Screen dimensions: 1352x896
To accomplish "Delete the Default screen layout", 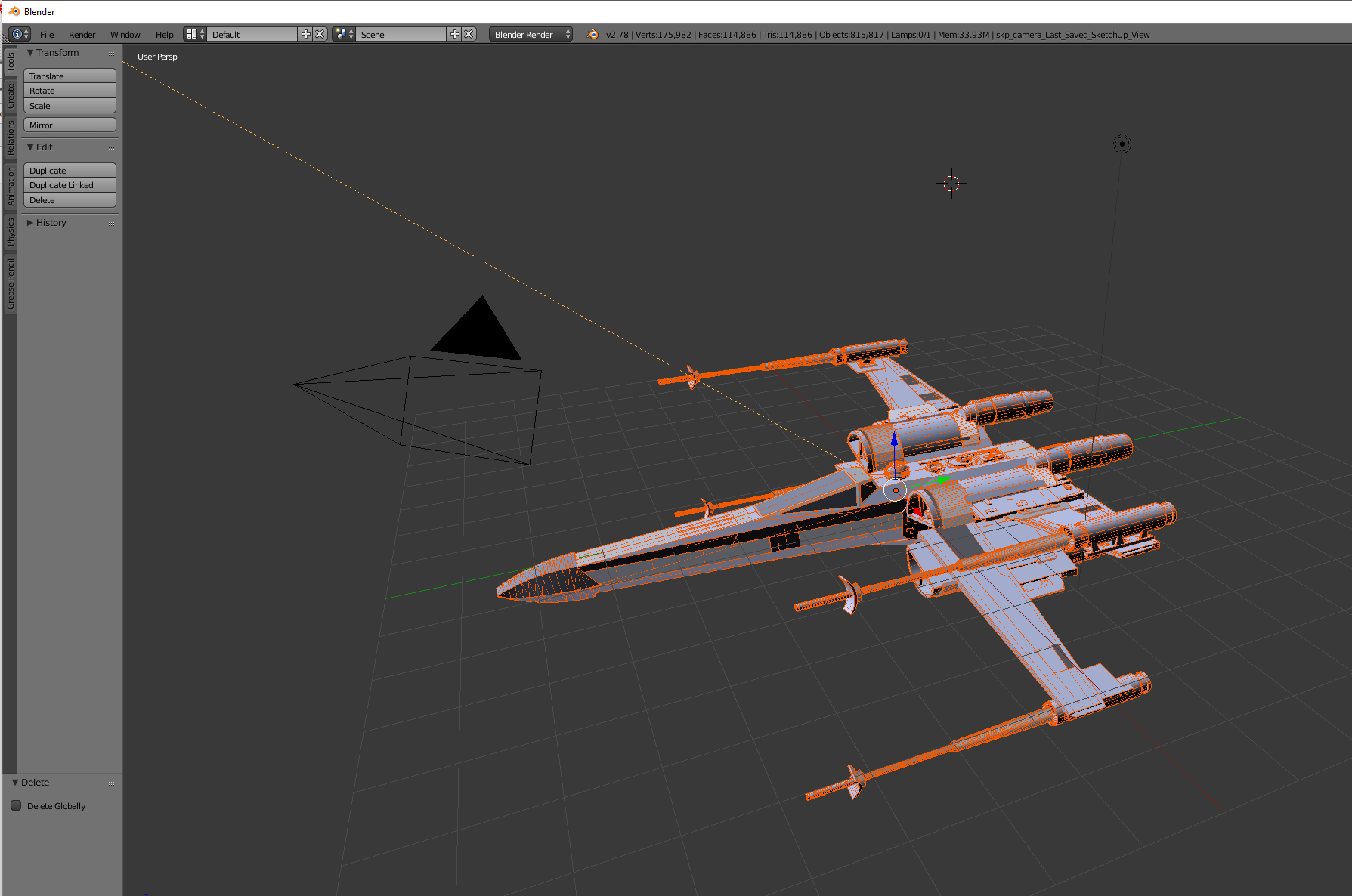I will coord(320,34).
